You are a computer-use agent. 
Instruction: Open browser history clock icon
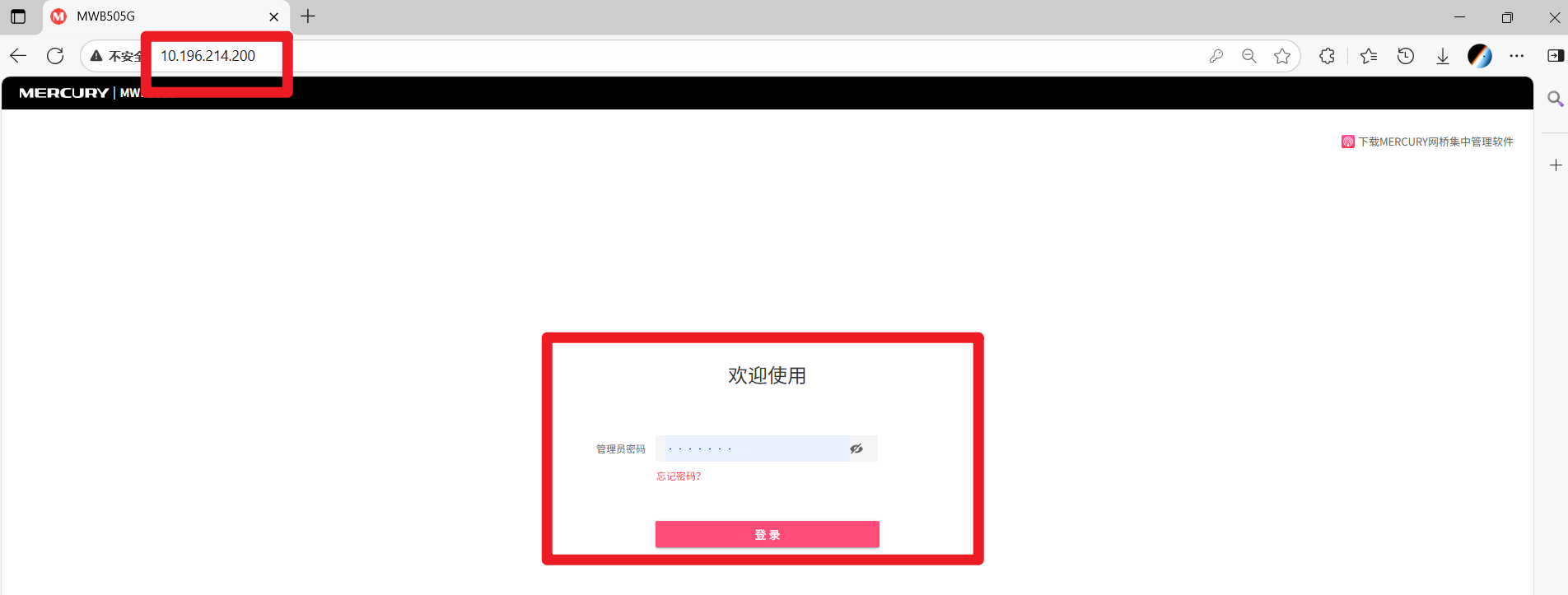pos(1406,56)
